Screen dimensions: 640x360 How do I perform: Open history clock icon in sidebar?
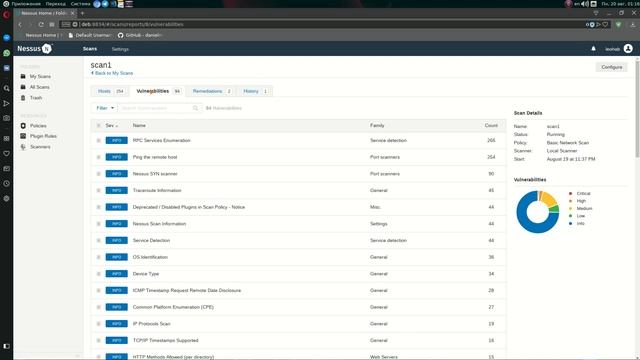7,183
